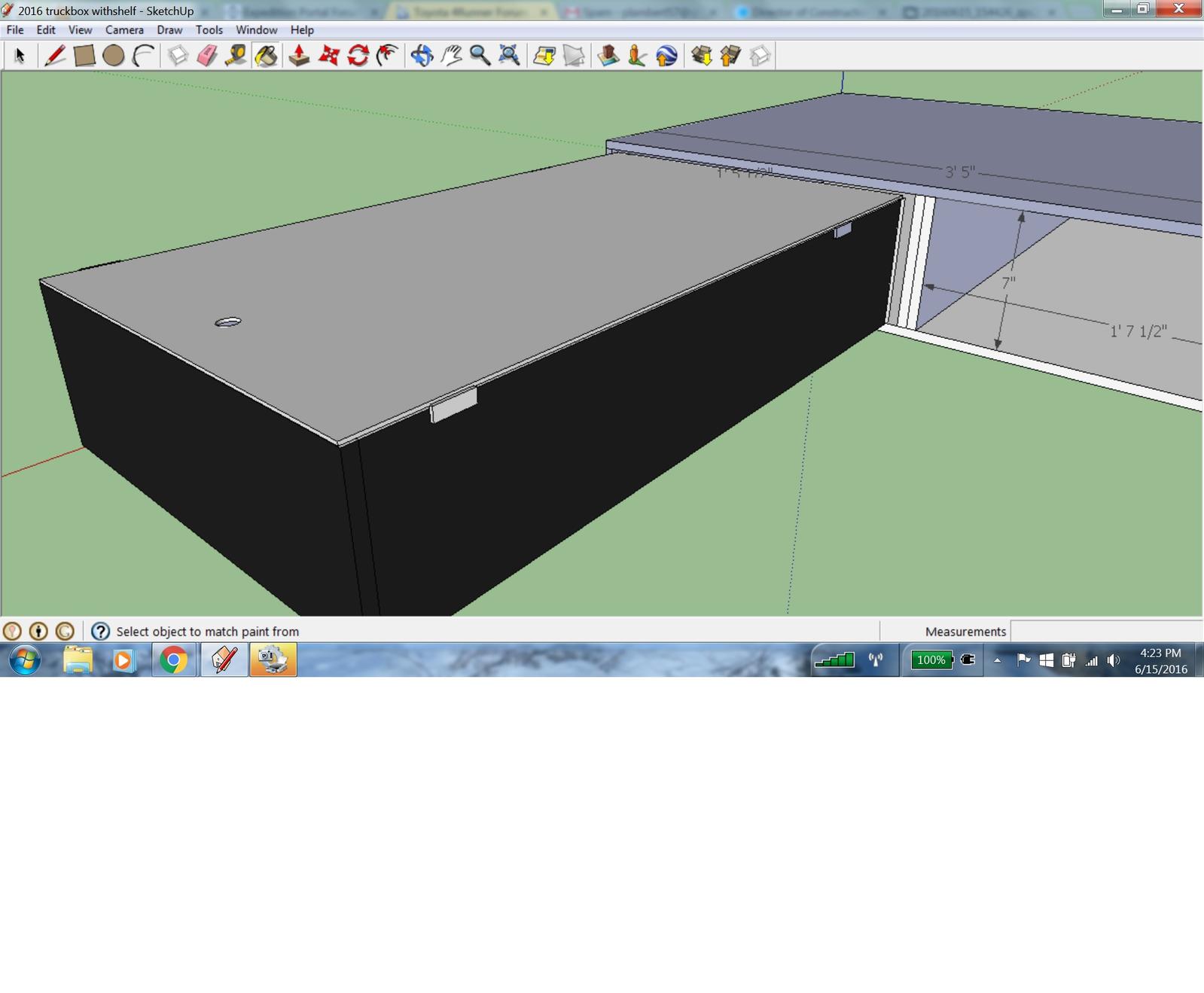The width and height of the screenshot is (1204, 993).
Task: Select the Pan hand tool
Action: point(451,56)
